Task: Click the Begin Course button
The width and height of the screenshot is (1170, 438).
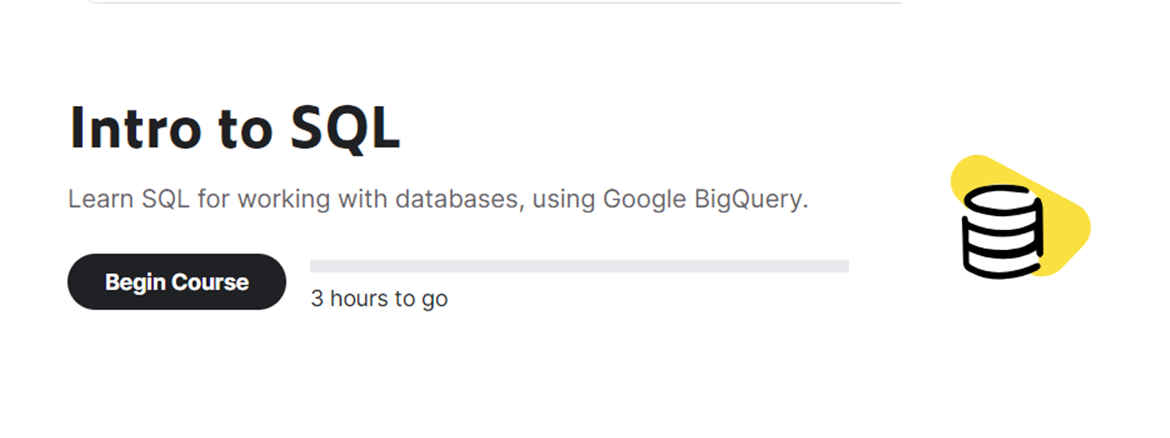Action: coord(177,282)
